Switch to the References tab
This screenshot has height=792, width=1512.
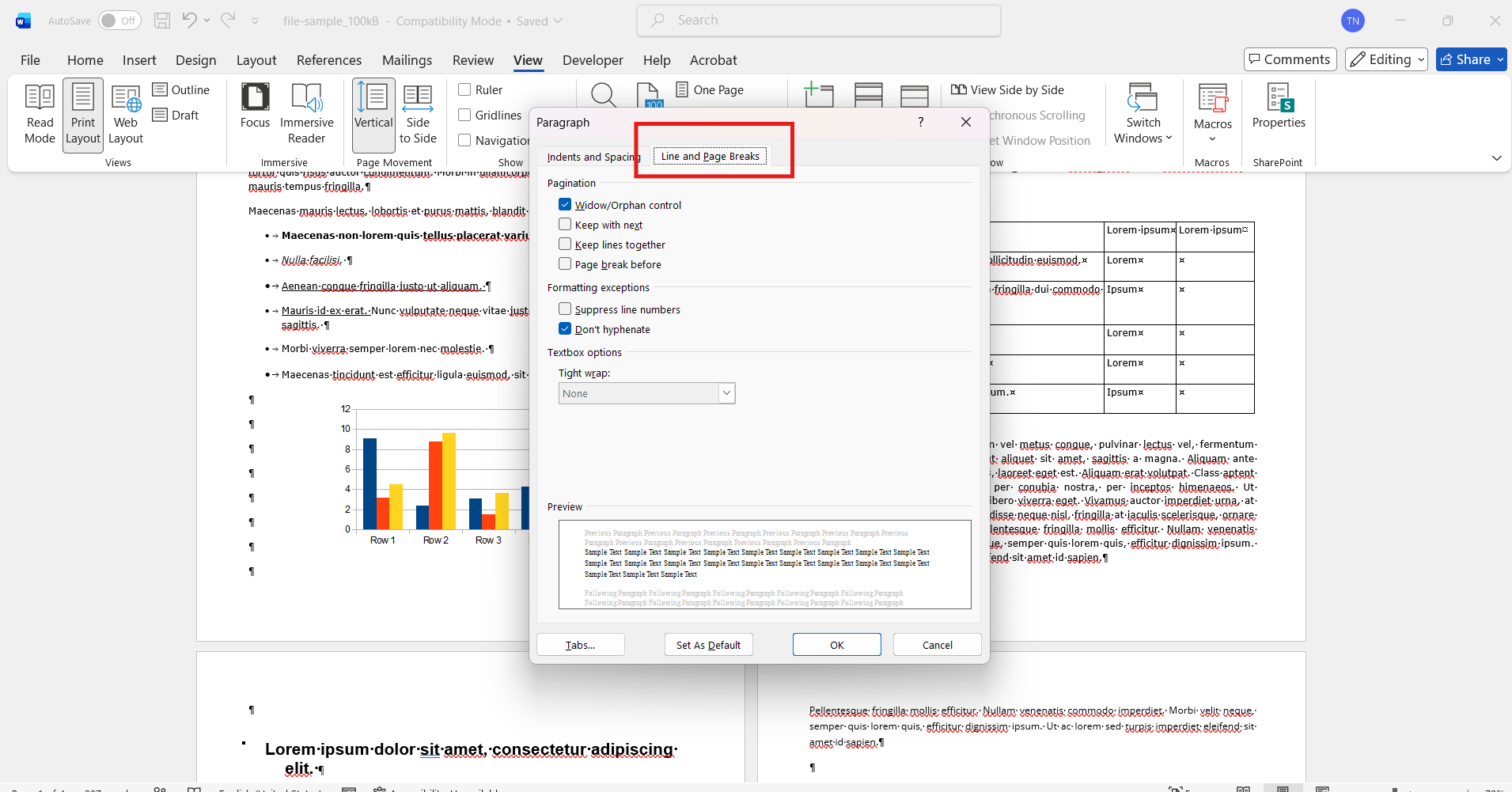(329, 60)
